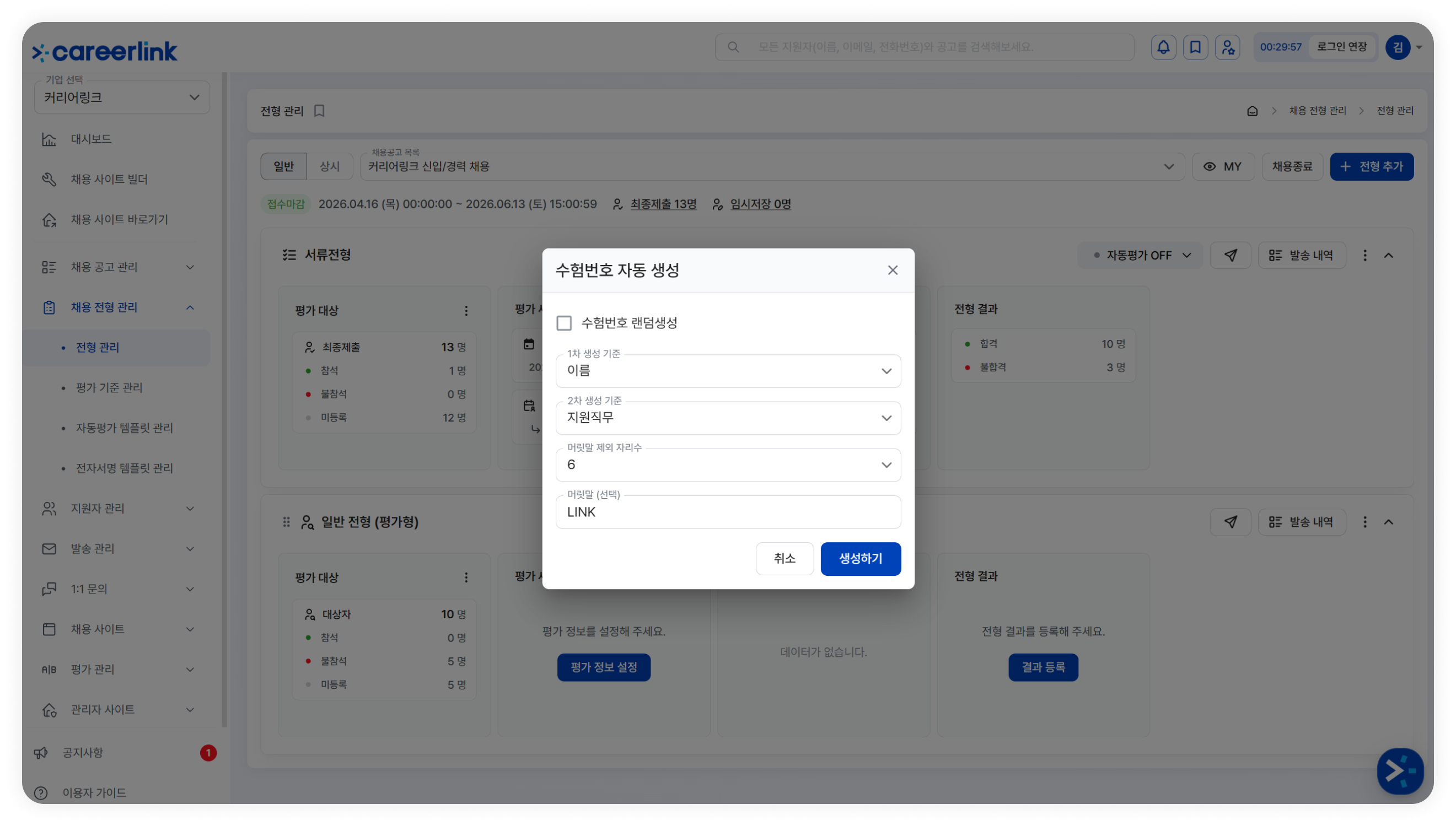Click the 전형 추가 button

[x=1372, y=167]
